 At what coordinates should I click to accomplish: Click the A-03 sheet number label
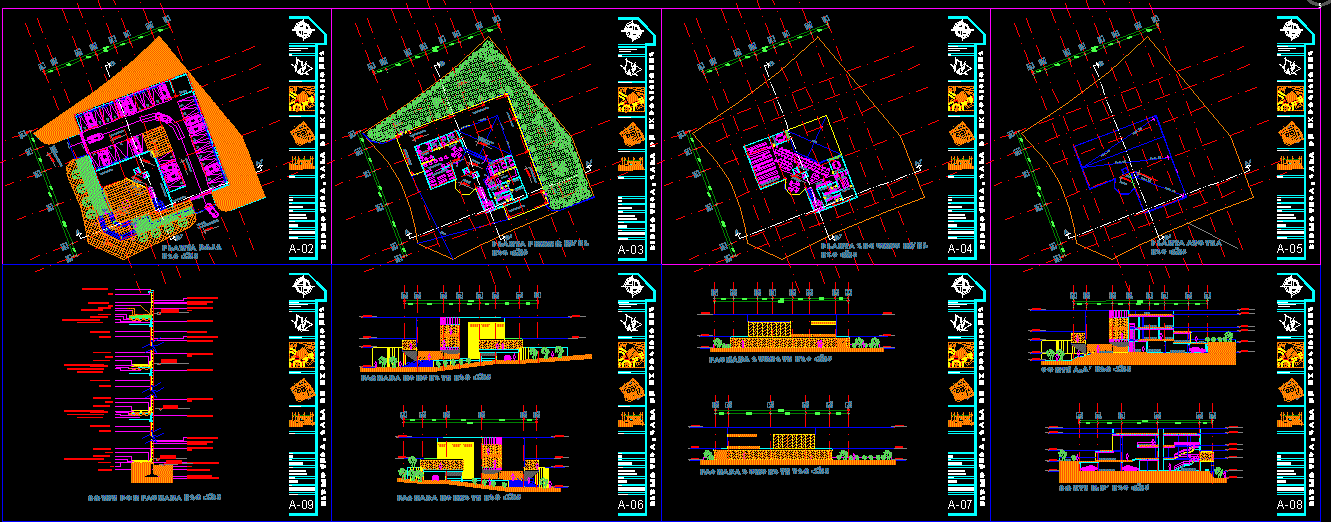coord(631,249)
